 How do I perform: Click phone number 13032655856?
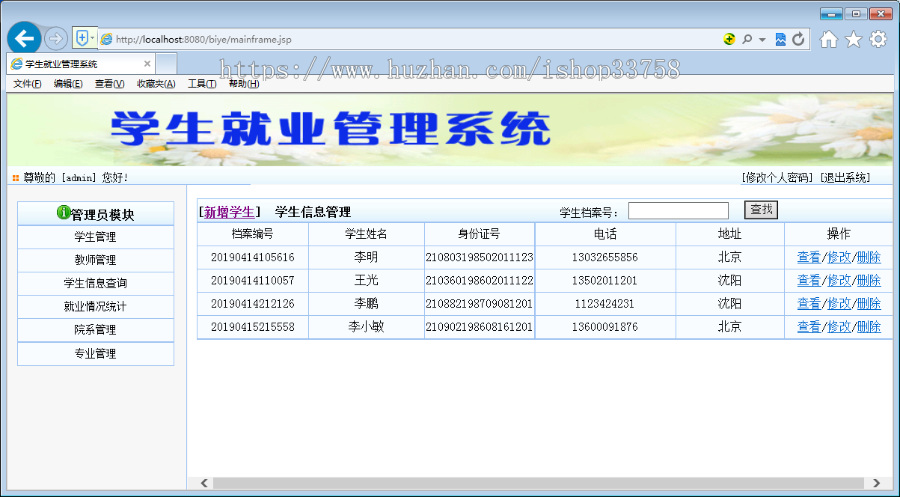click(605, 257)
